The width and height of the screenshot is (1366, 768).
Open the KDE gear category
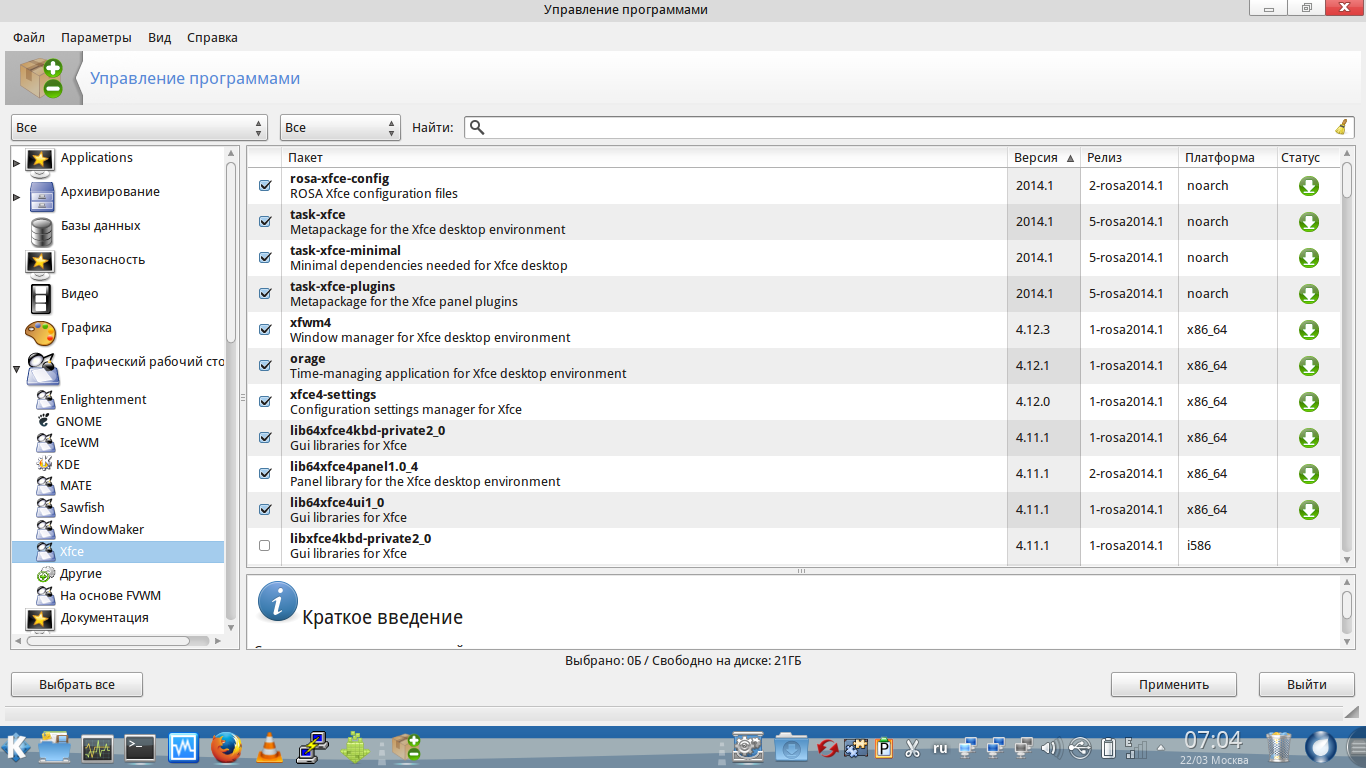click(x=44, y=464)
